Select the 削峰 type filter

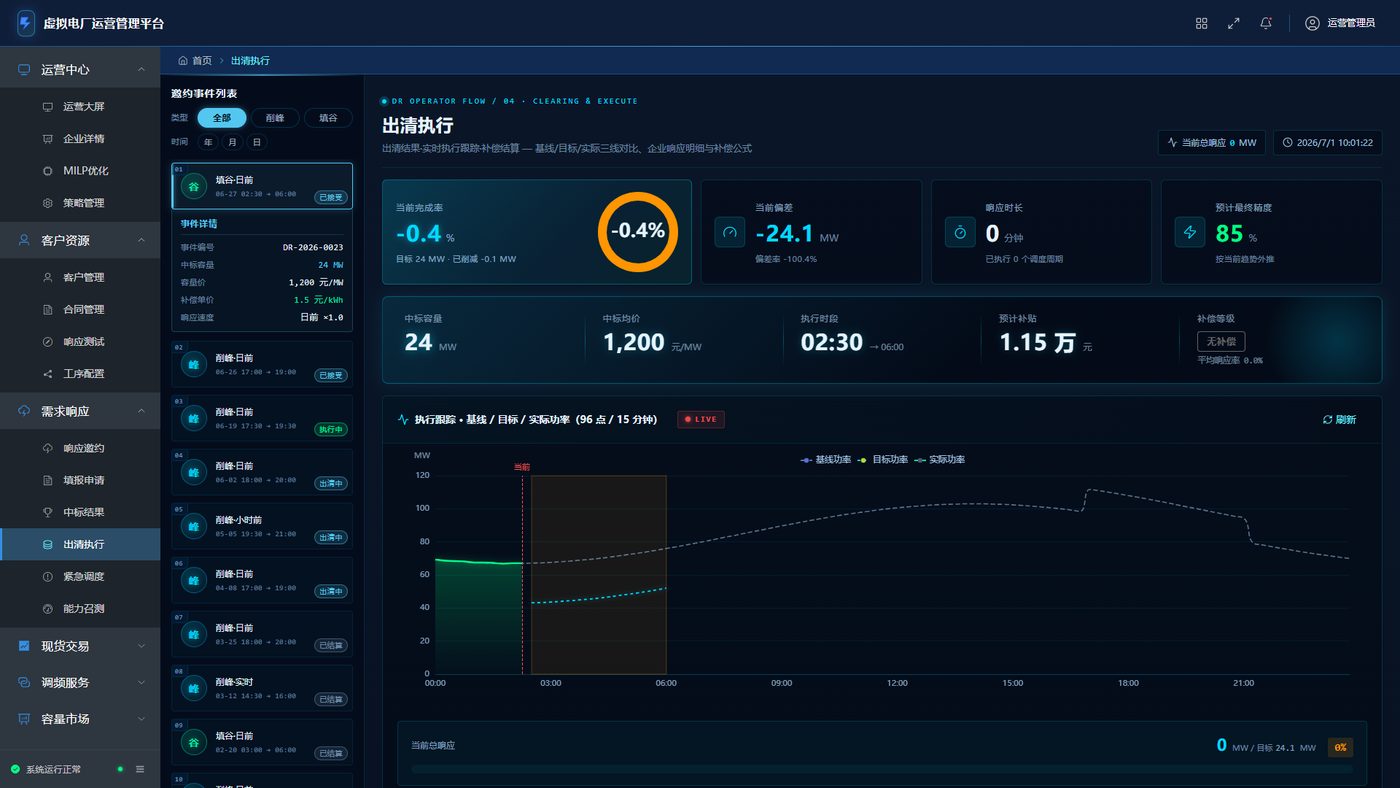point(275,117)
